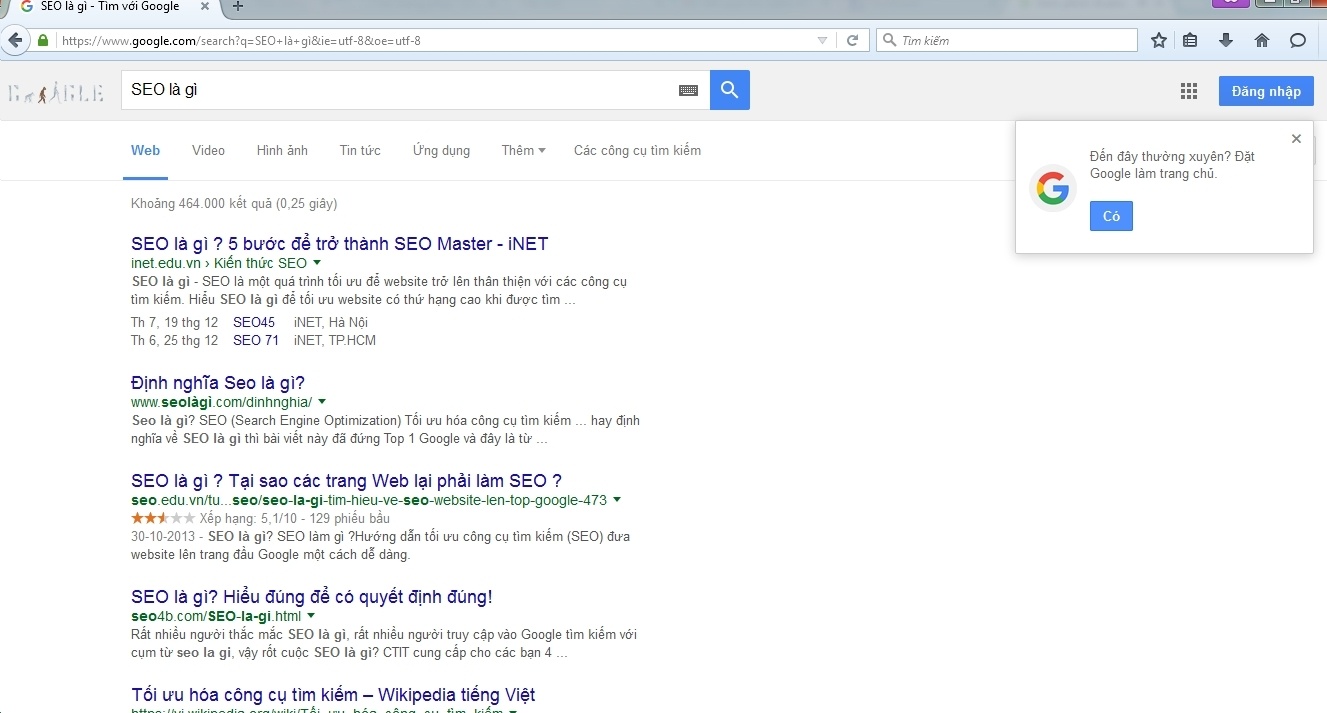Open the Wikipedia tiếng Việt result
This screenshot has width=1327, height=713.
click(x=333, y=695)
